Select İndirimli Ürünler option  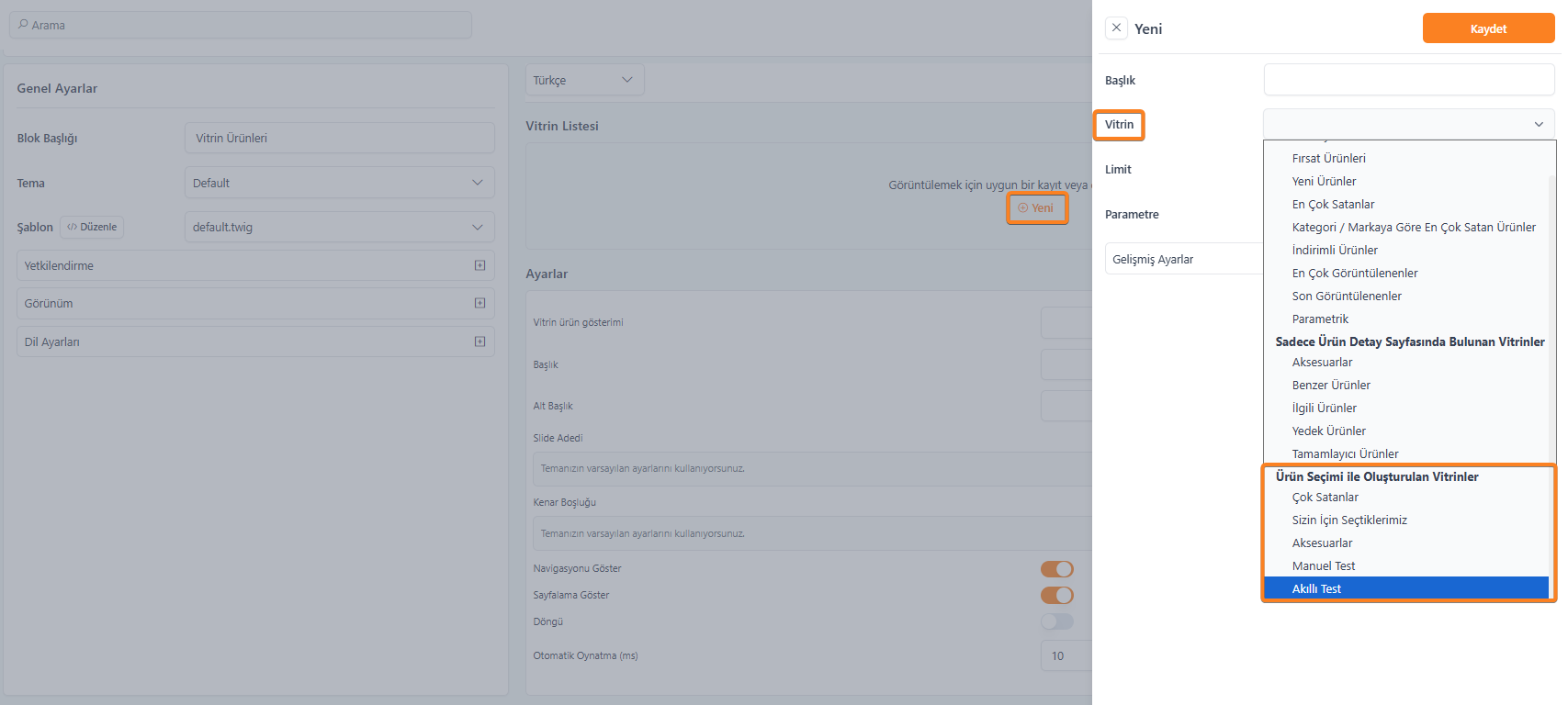point(1335,250)
